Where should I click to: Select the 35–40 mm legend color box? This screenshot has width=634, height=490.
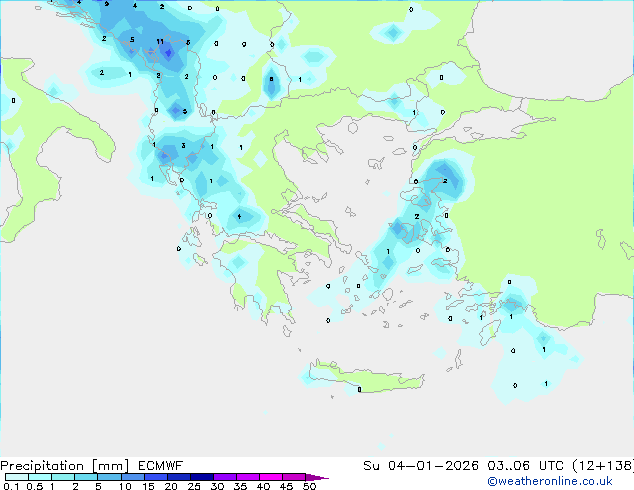point(248,477)
